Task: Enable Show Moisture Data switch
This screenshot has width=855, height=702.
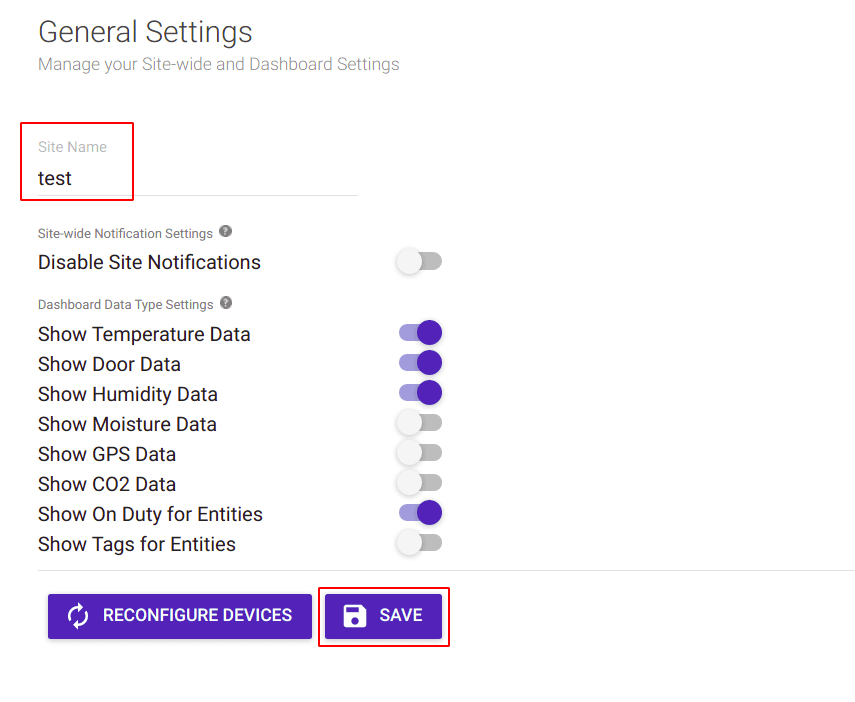Action: [419, 423]
